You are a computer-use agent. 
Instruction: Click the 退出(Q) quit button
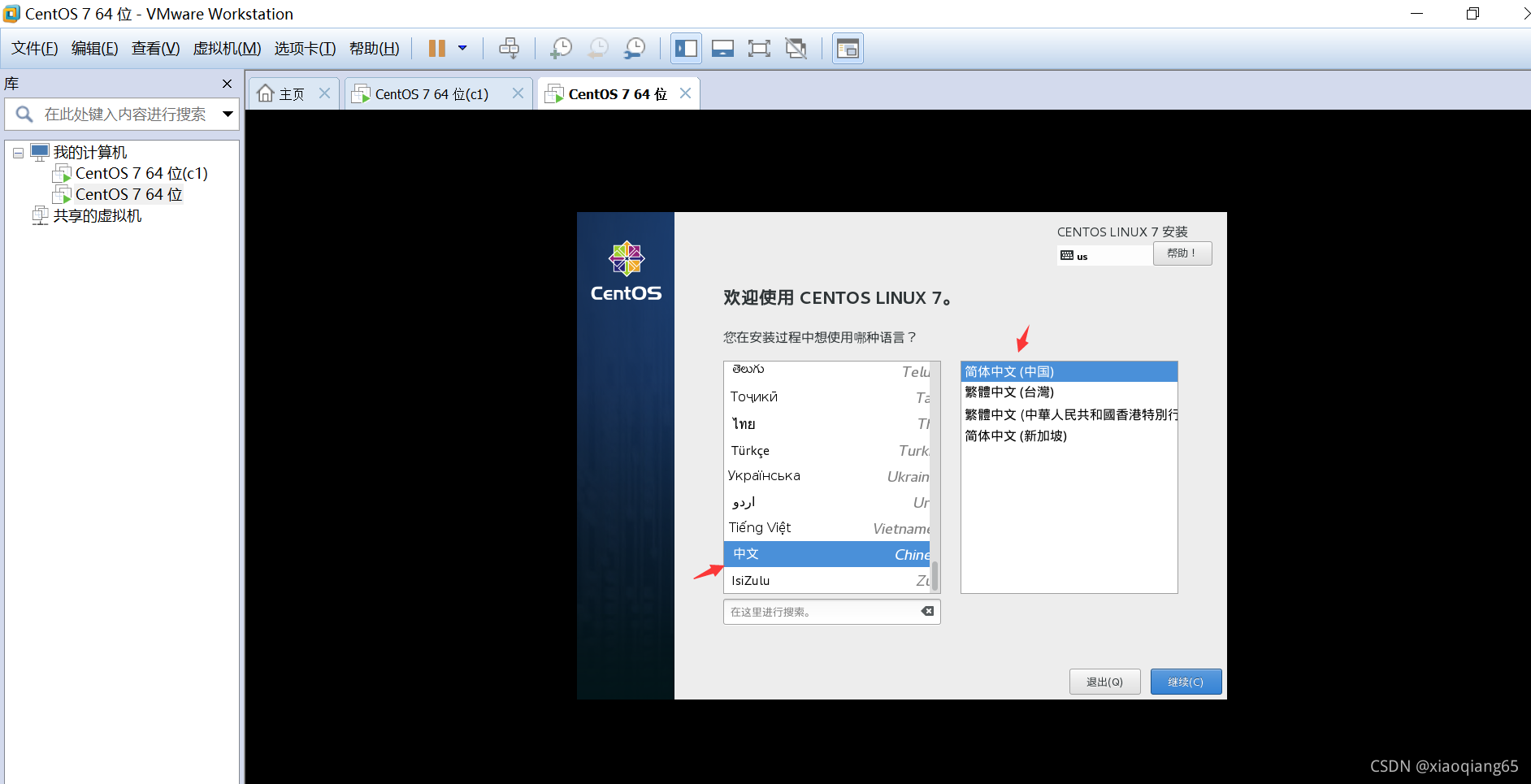tap(1104, 682)
